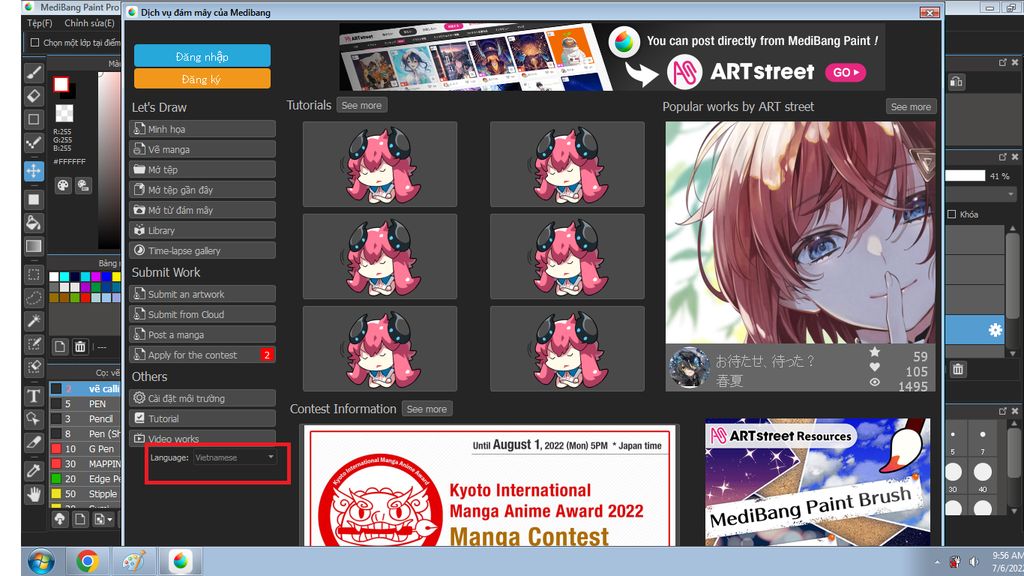This screenshot has height=576, width=1024.
Task: Toggle the Chọn một lớp tại điểm checkbox
Action: (35, 42)
